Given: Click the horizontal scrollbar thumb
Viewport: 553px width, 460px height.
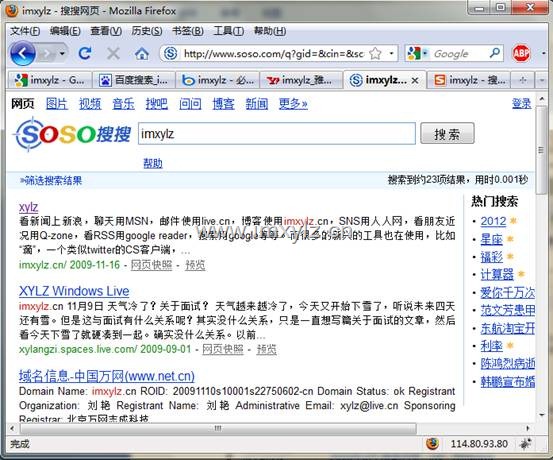Looking at the screenshot, I should [x=218, y=429].
